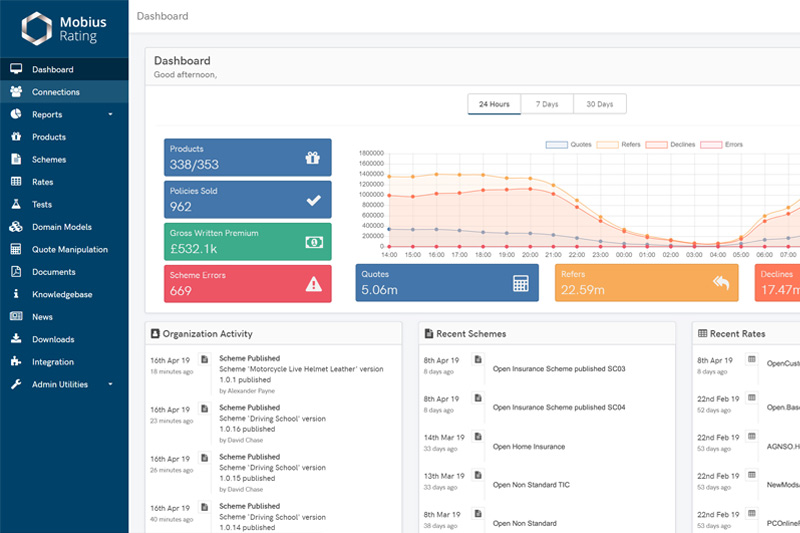Screen dimensions: 800x533
Task: Switch to the 7 Days tab
Action: pos(547,104)
